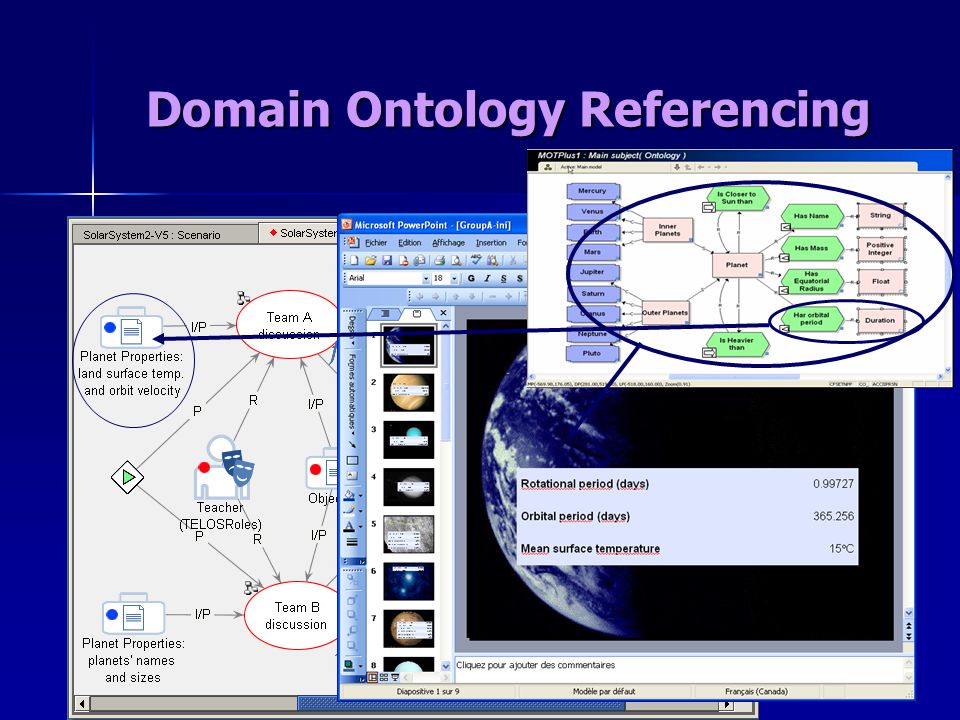
Task: Click Open folder icon in PowerPoint toolbar
Action: (370, 260)
